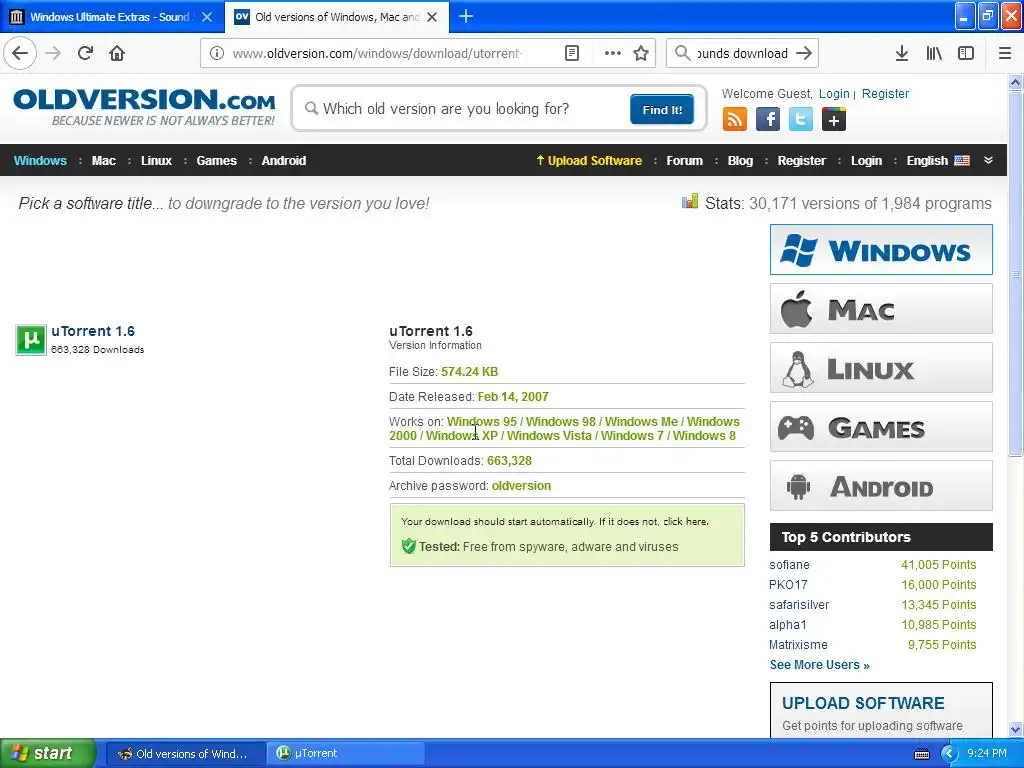Click the Find It! button
The width and height of the screenshot is (1024, 768).
[662, 109]
